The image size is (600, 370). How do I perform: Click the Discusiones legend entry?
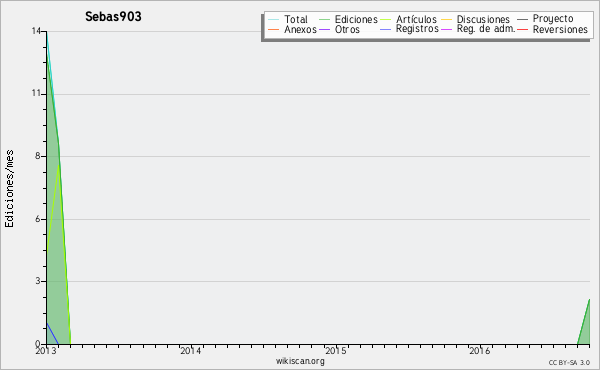(x=476, y=19)
